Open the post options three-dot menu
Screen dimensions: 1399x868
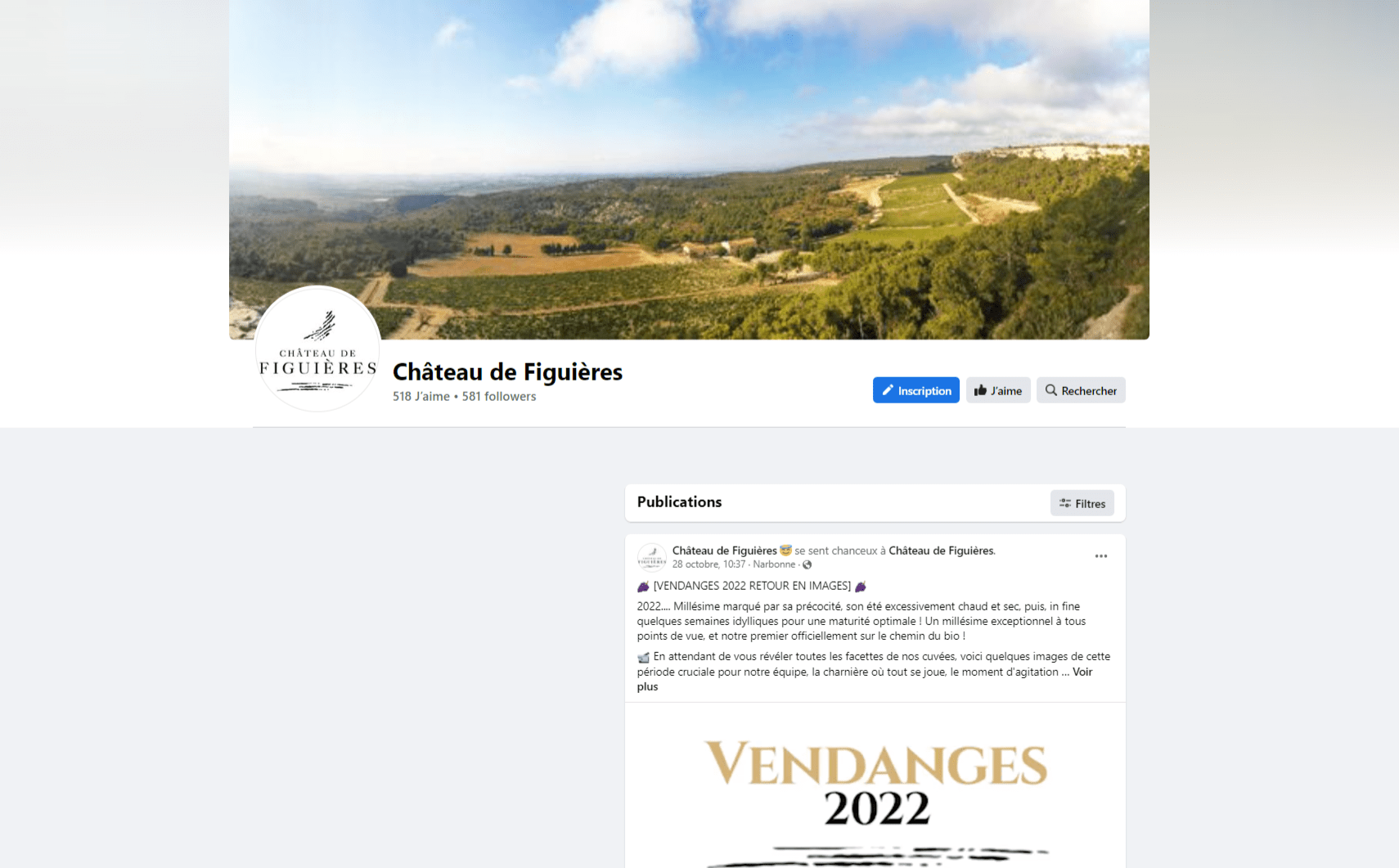point(1100,556)
